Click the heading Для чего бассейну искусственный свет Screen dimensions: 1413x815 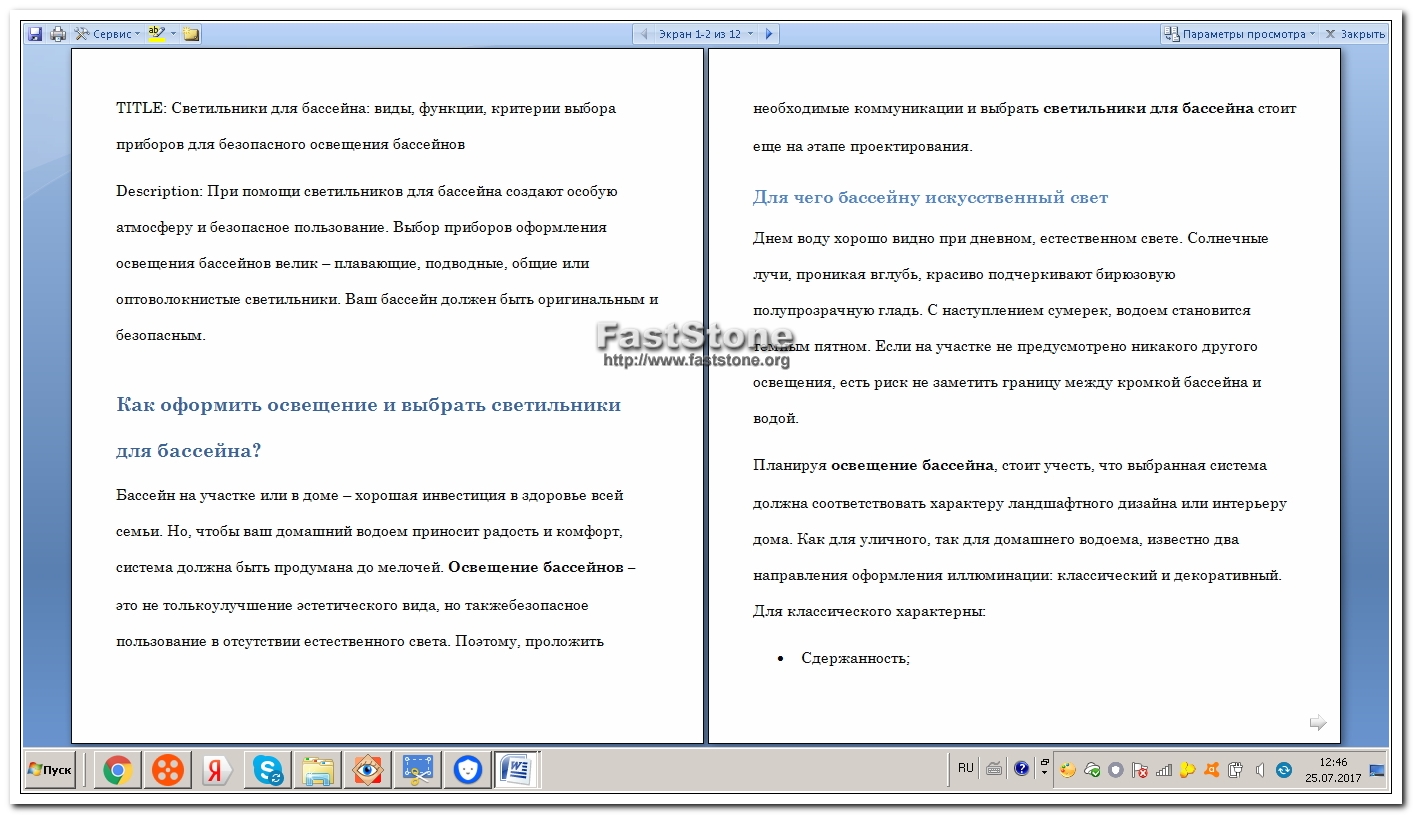(930, 197)
